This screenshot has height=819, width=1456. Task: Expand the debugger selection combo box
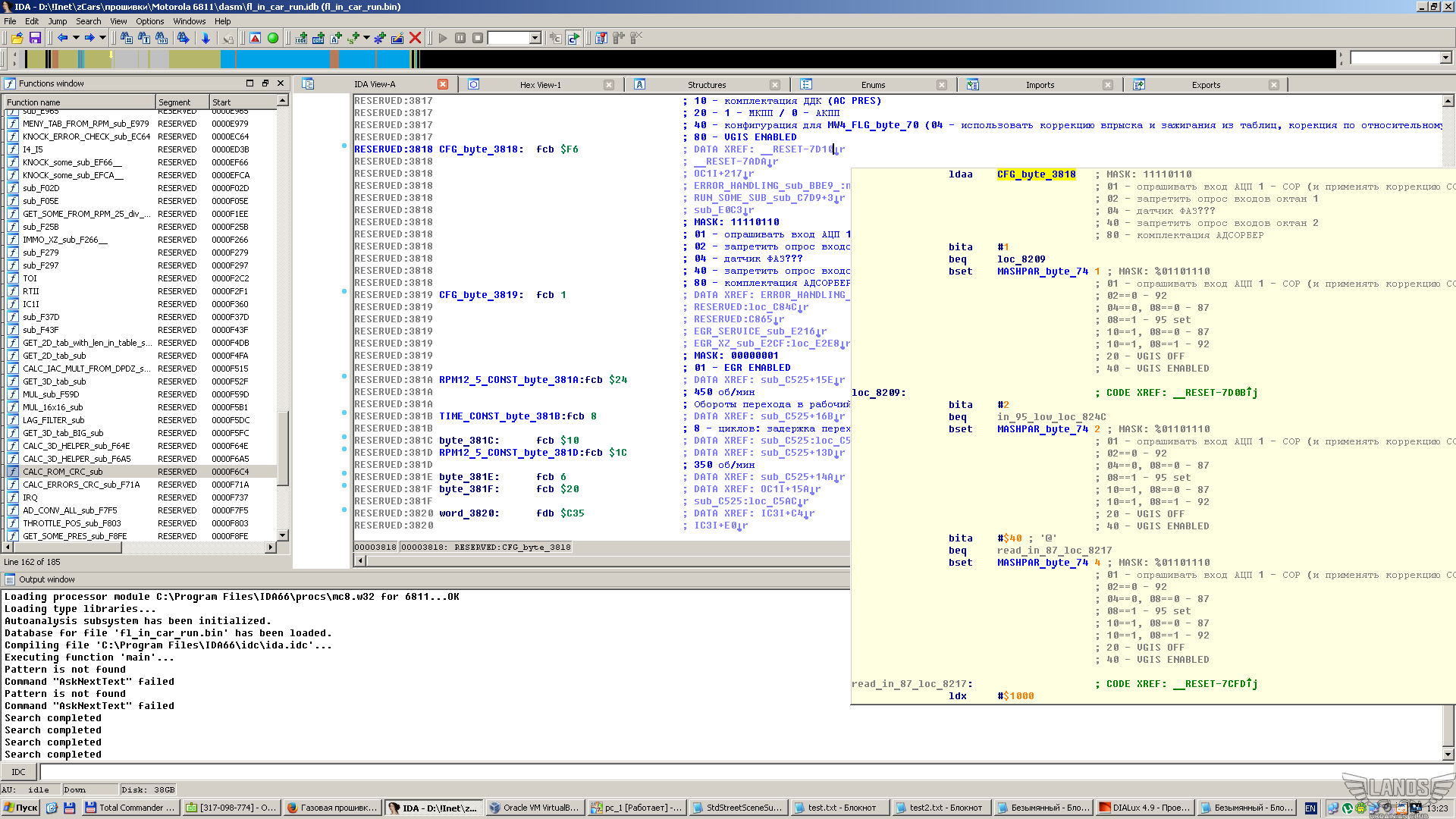[x=535, y=38]
